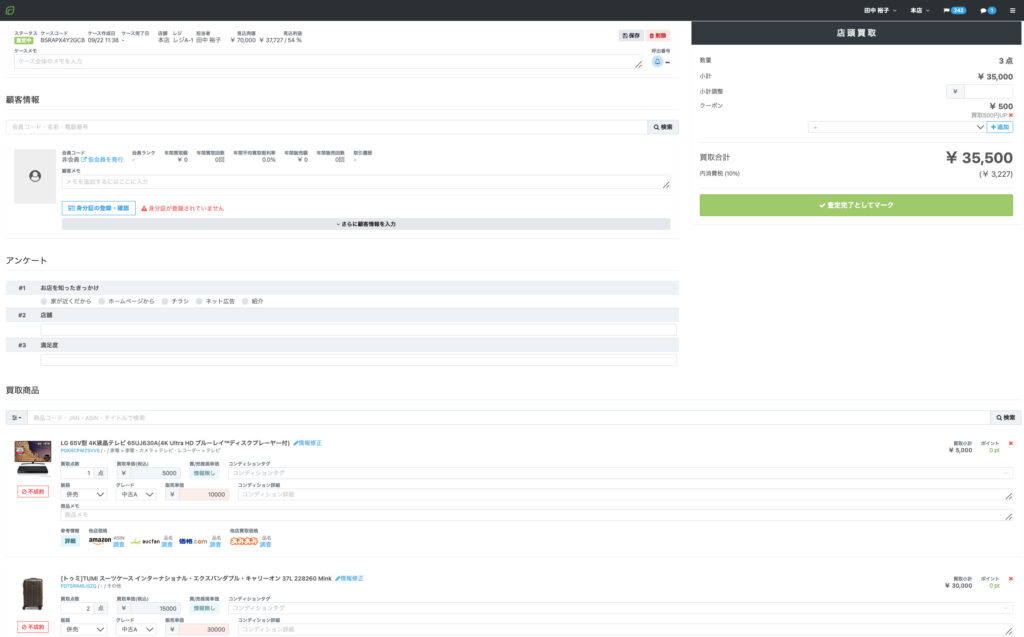Mark the LG TV as 不成約
Viewport: 1024px width, 637px height.
pyautogui.click(x=33, y=491)
